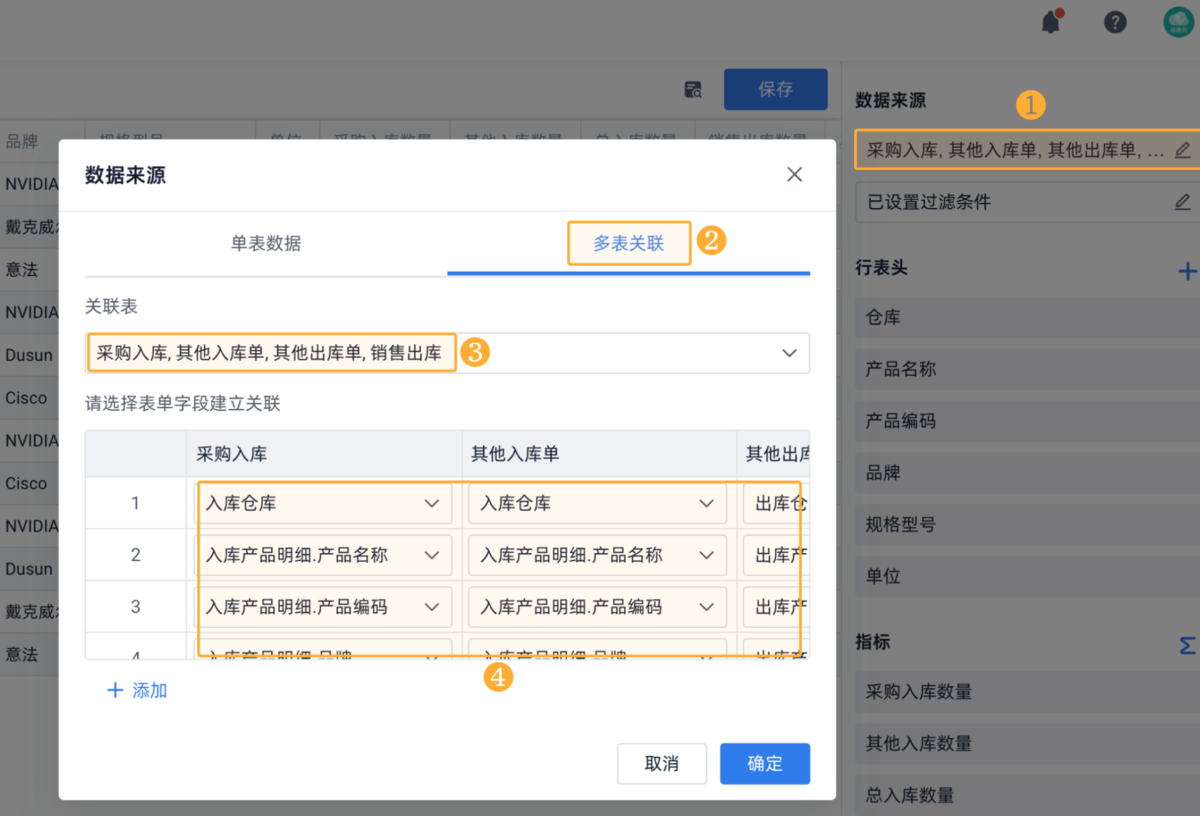Click the preview icon beside 保存
This screenshot has height=816, width=1200.
coord(693,90)
